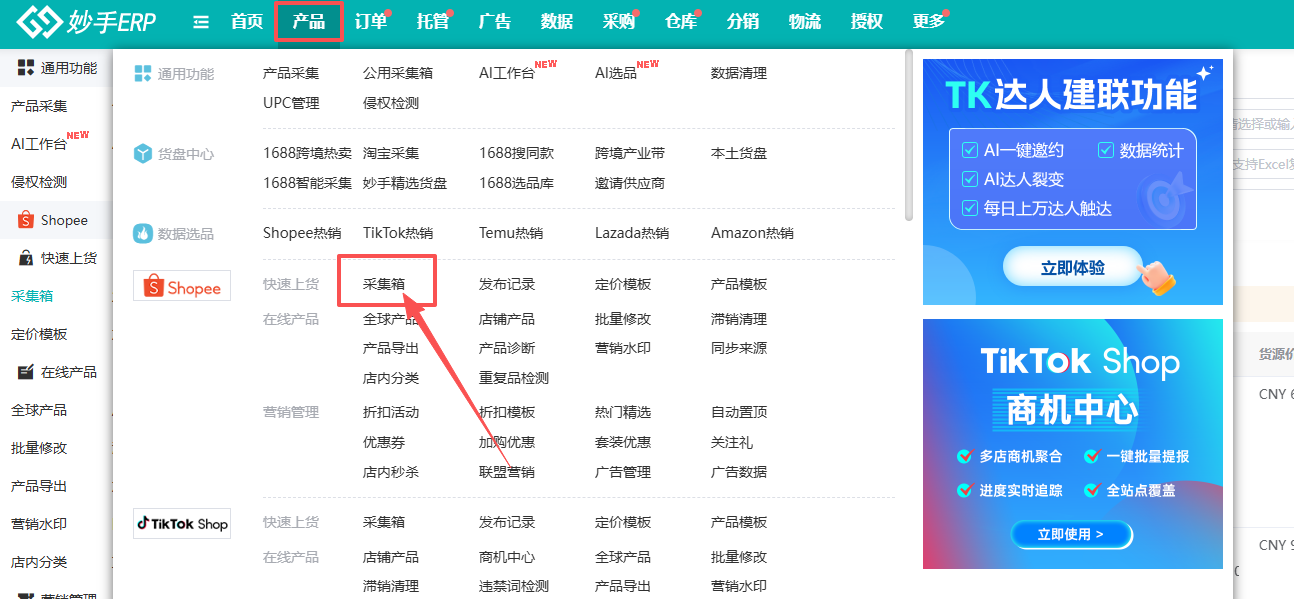Image resolution: width=1294 pixels, height=599 pixels.
Task: Select 1688跨境热卖 link
Action: click(x=307, y=153)
